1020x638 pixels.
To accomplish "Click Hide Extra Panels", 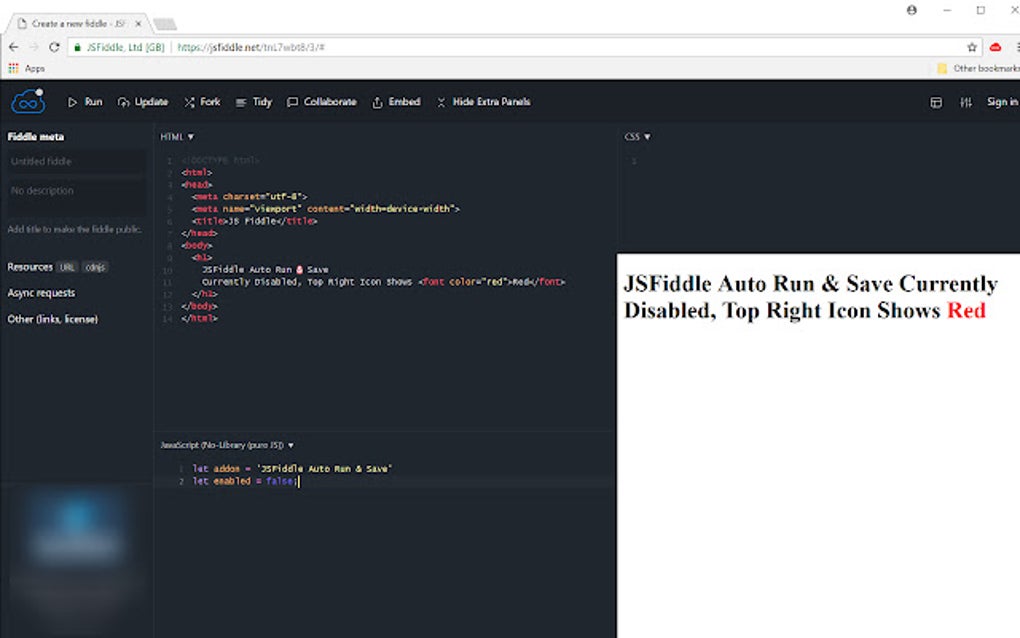I will point(483,102).
